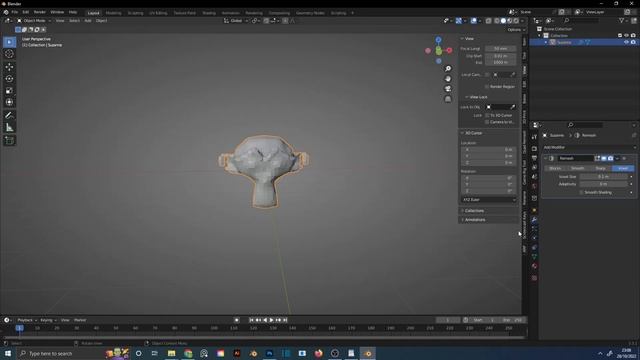Viewport: 640px width, 360px height.
Task: Click the Adaptivity value slider
Action: point(603,184)
